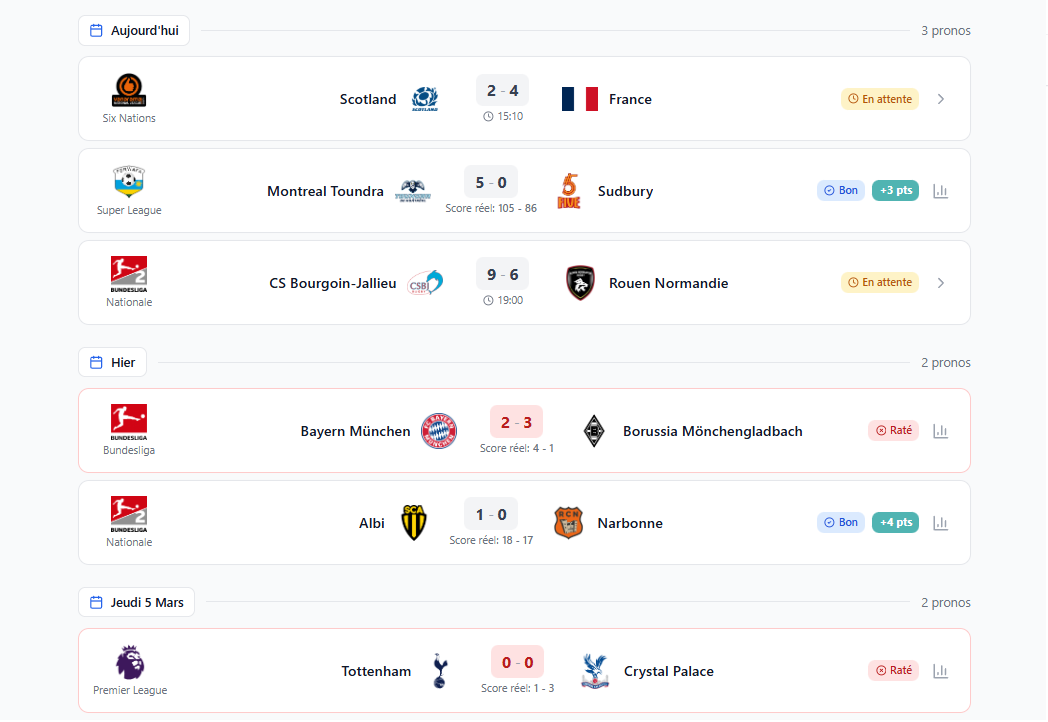
Task: Click stats chart icon on Albi row
Action: (940, 523)
